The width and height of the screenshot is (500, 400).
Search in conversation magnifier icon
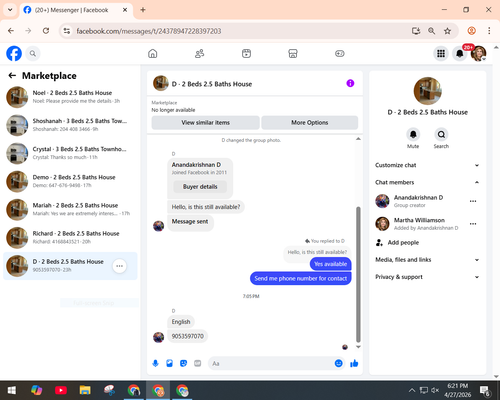click(441, 134)
